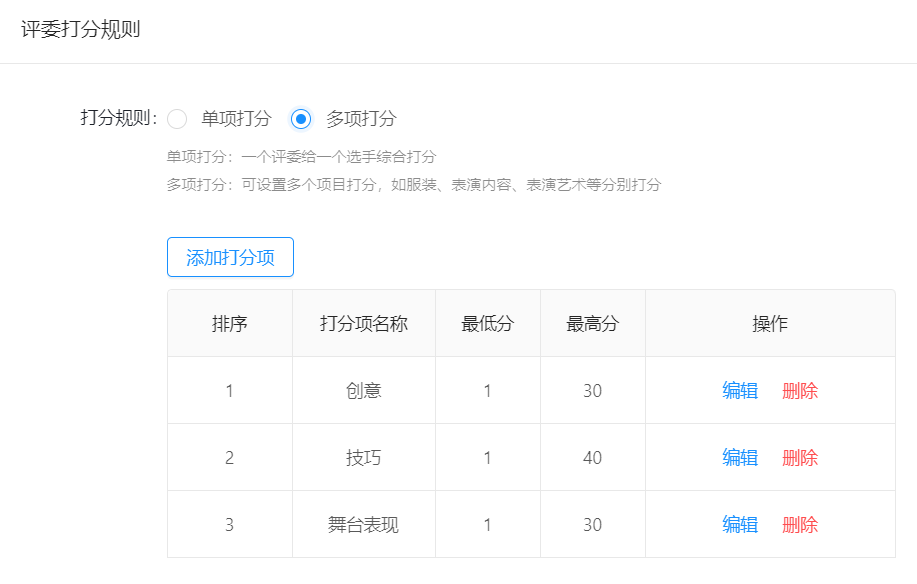This screenshot has width=917, height=584.
Task: Click the 评委打分规则 page title
Action: [x=81, y=29]
